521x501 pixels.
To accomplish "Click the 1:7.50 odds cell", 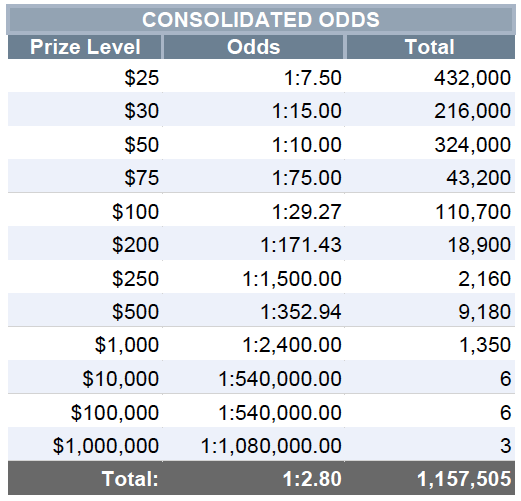I will point(253,76).
